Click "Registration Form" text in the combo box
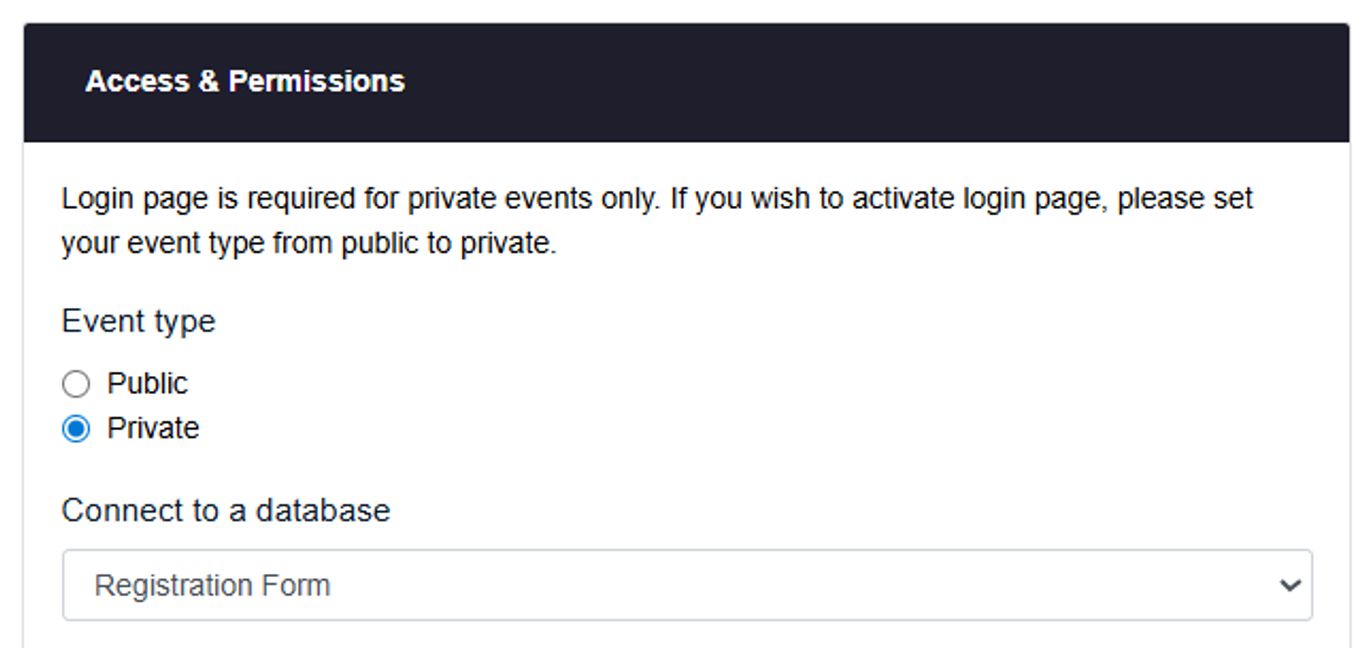Image resolution: width=1370 pixels, height=648 pixels. [212, 585]
